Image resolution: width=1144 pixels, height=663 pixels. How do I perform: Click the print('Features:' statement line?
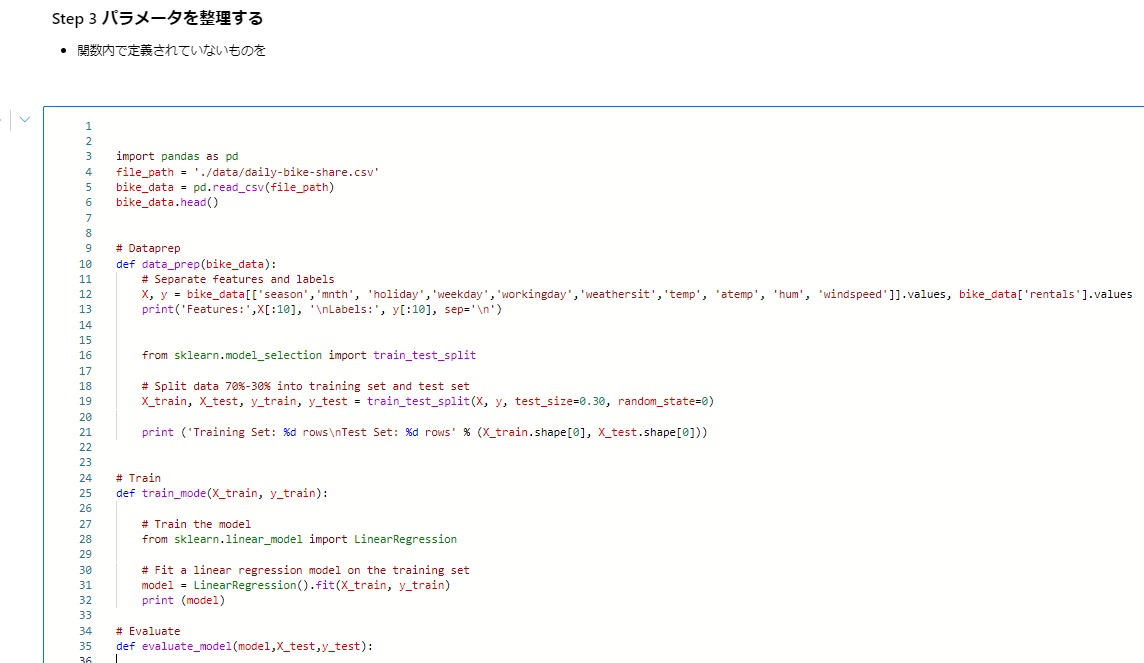[x=322, y=309]
